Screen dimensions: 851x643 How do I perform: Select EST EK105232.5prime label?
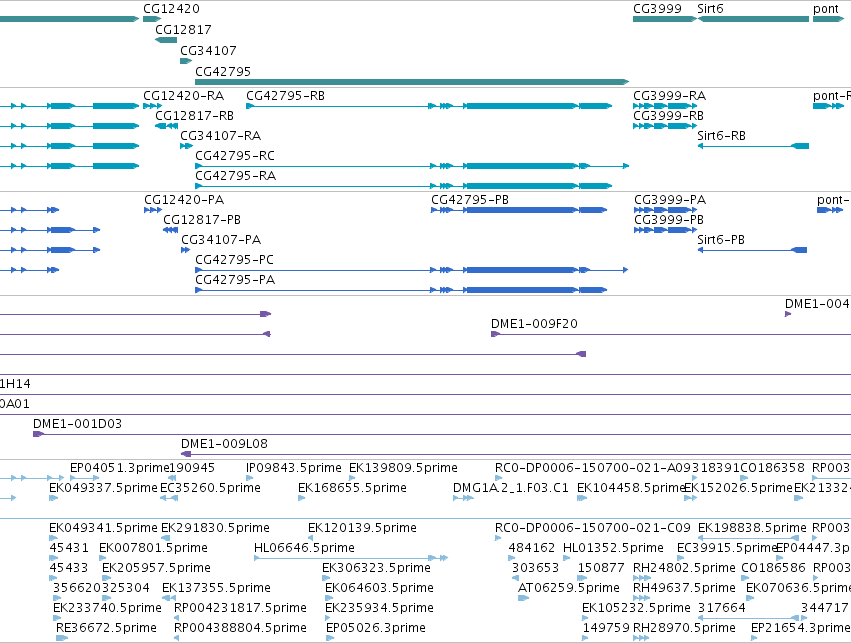[x=636, y=608]
